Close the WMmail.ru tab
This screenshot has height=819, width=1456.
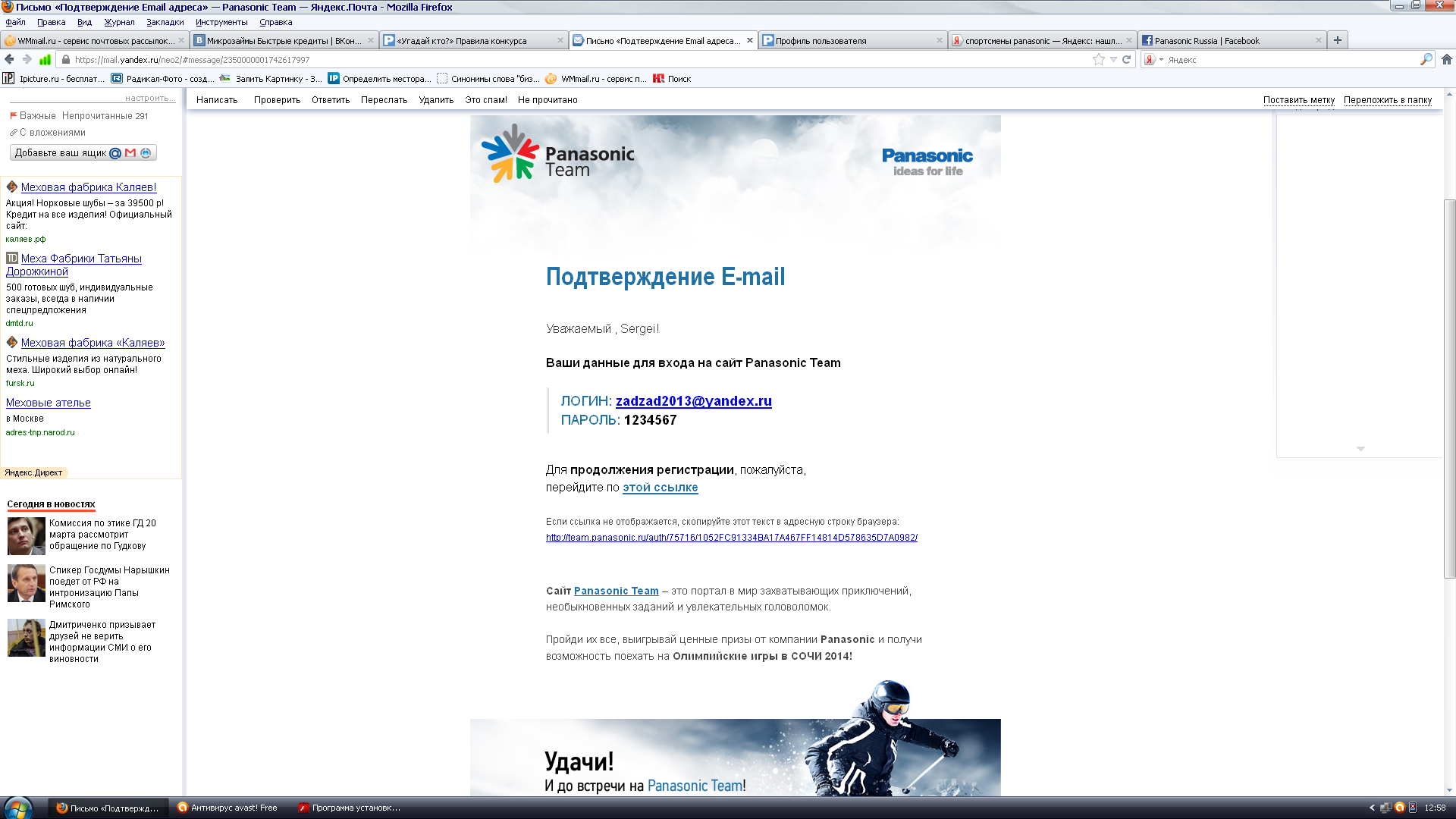click(181, 40)
